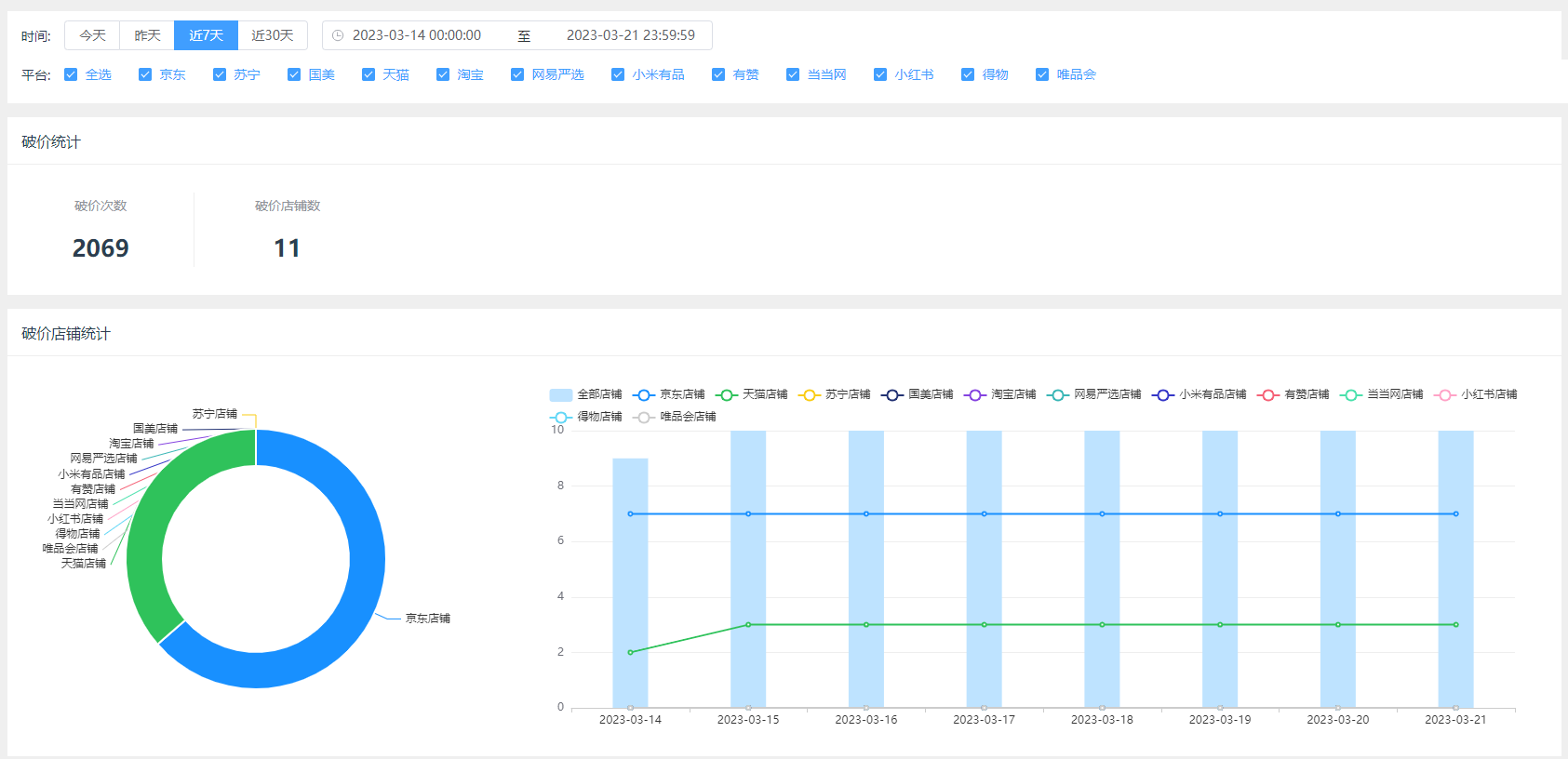Select the 今天 time range tab

pos(93,35)
